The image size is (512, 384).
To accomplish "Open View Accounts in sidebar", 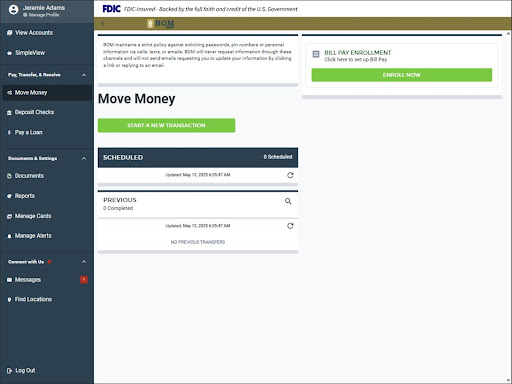I will click(x=34, y=33).
